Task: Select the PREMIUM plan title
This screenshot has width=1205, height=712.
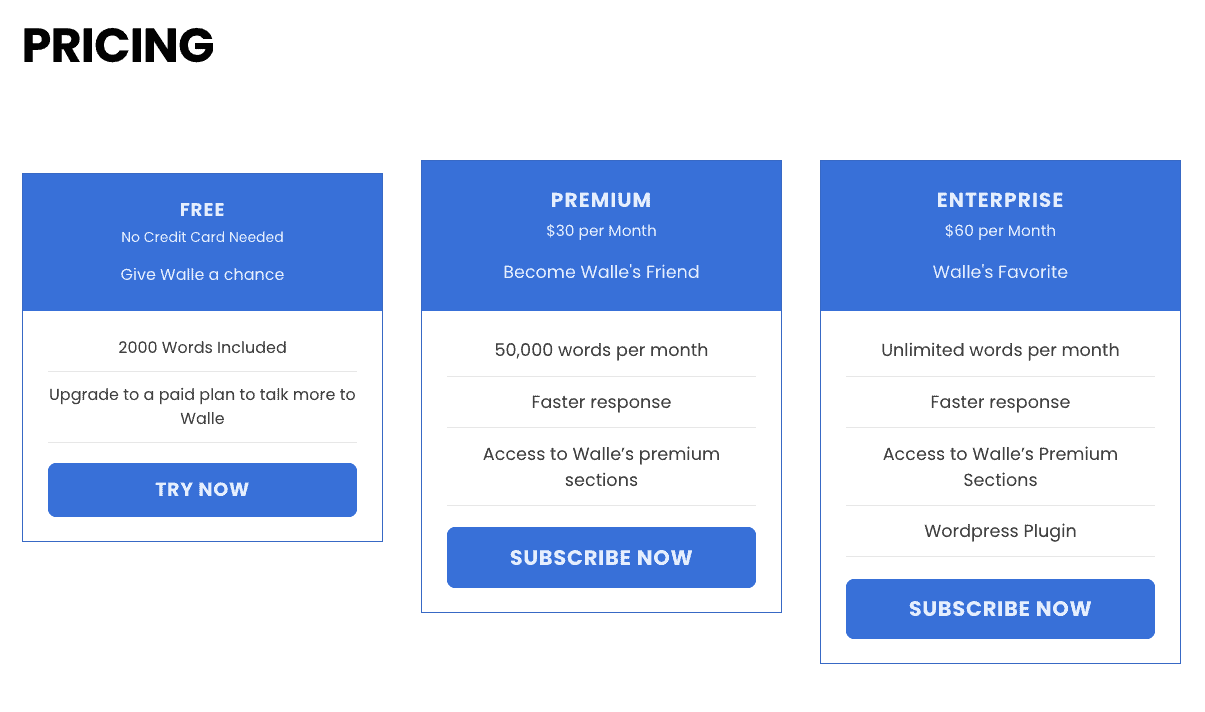Action: pos(601,200)
